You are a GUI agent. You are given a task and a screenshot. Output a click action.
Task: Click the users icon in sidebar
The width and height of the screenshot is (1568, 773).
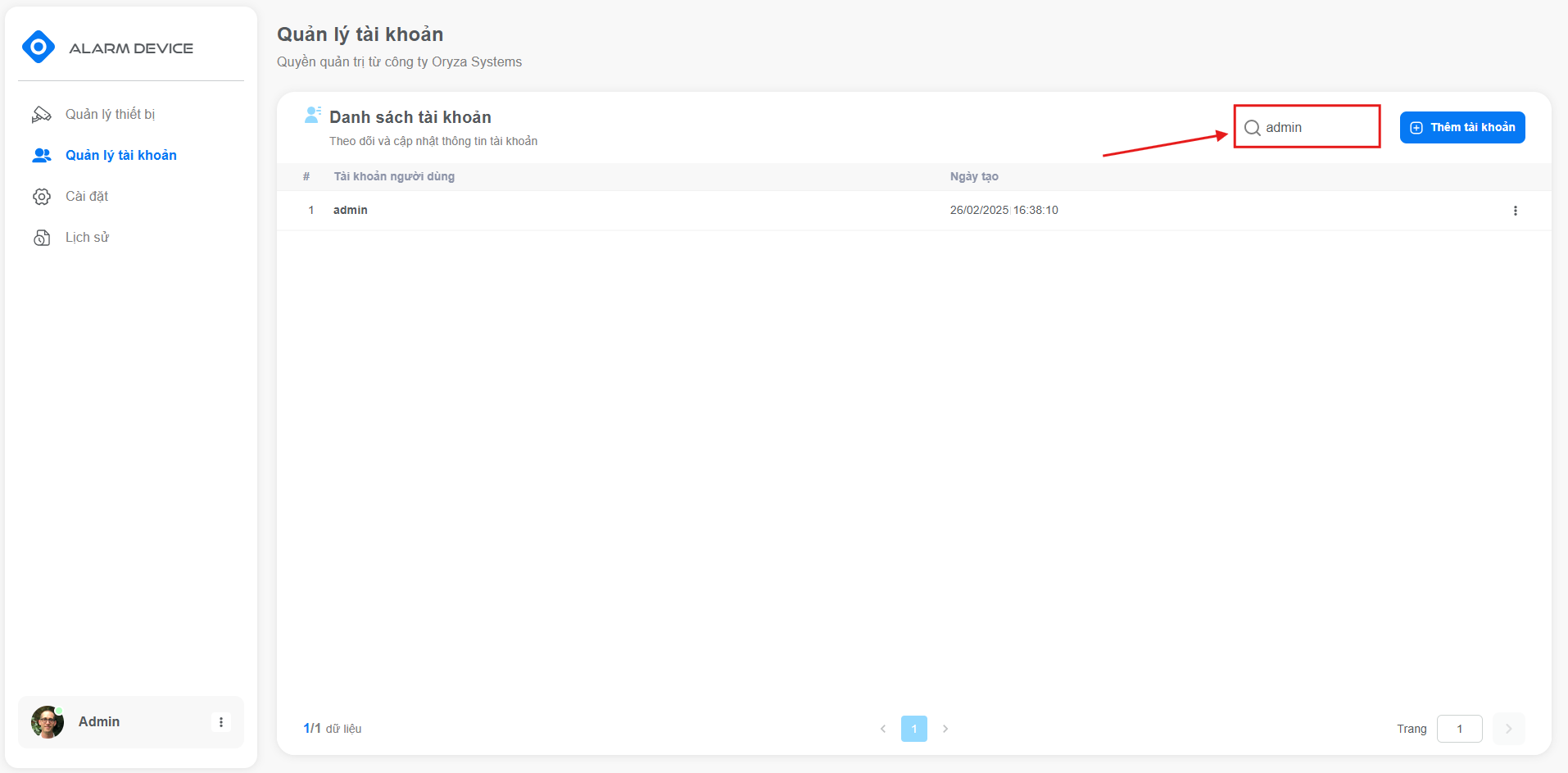42,156
